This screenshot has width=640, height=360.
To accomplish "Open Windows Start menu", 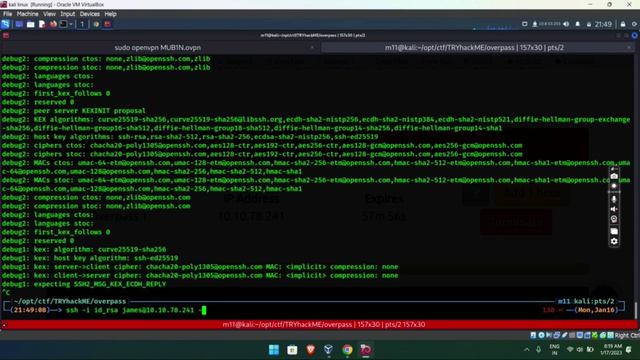I will [274, 350].
